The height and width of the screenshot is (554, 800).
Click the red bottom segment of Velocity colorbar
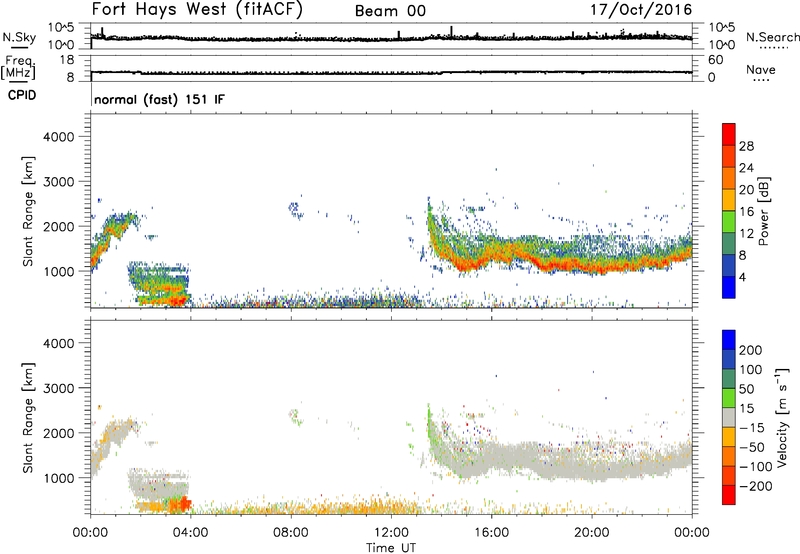[x=729, y=495]
